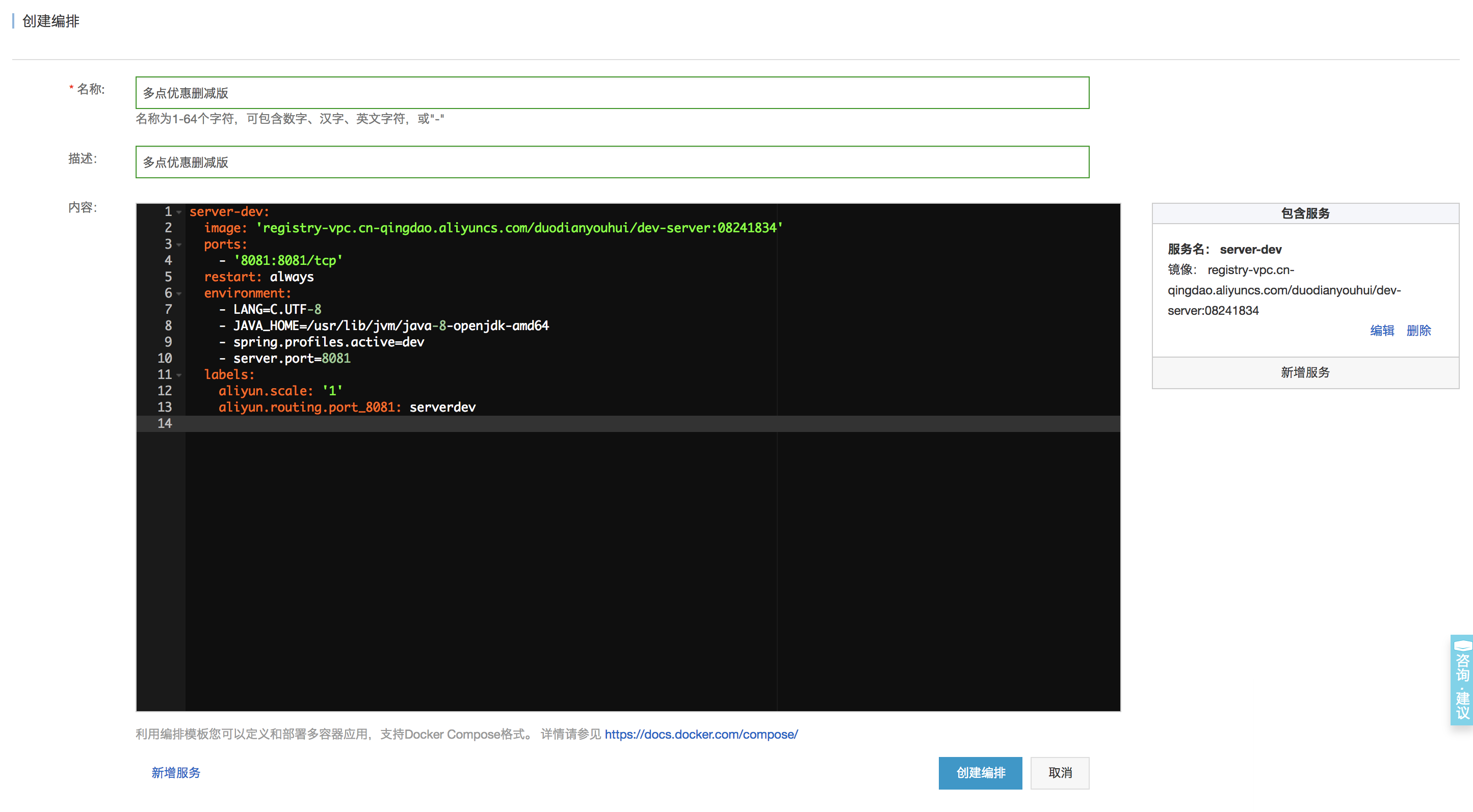Click 新增服务 button in the 包含服务 panel
This screenshot has width=1473, height=812.
(1305, 372)
